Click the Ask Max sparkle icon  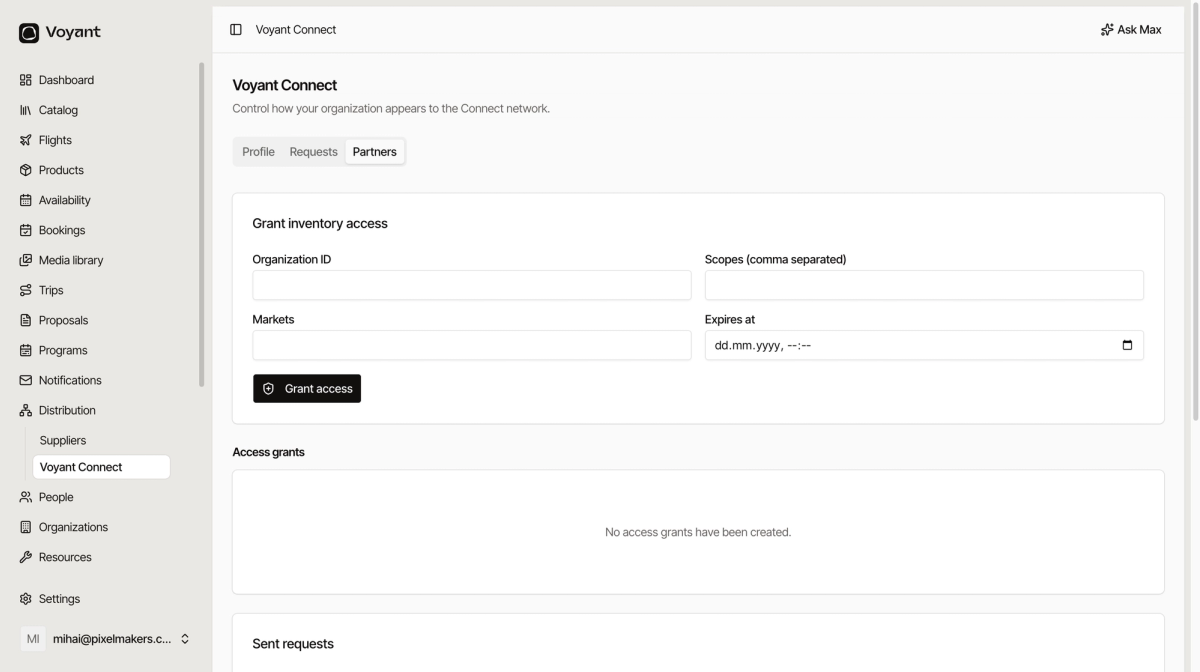click(1107, 30)
